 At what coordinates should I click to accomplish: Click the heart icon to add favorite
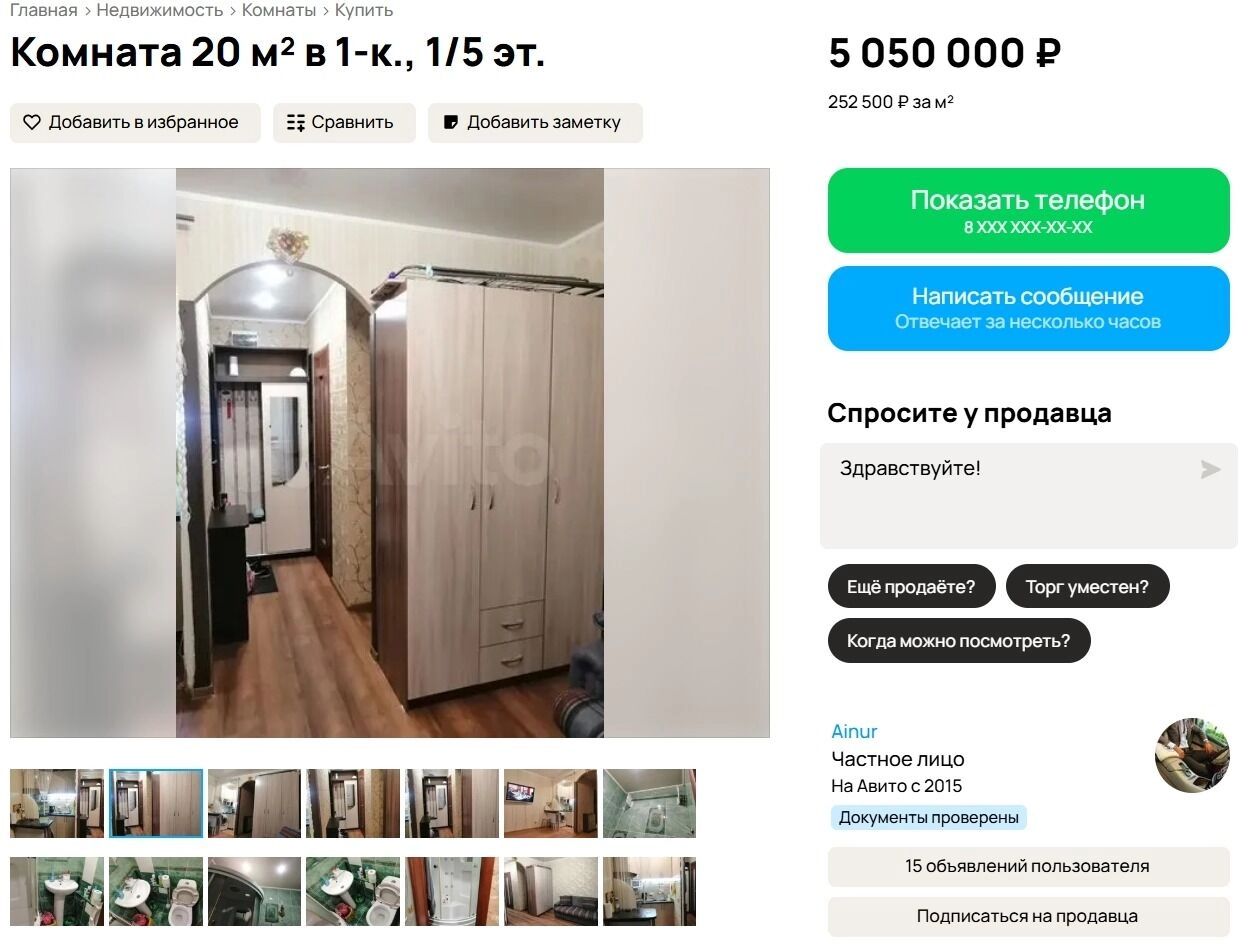tap(32, 123)
